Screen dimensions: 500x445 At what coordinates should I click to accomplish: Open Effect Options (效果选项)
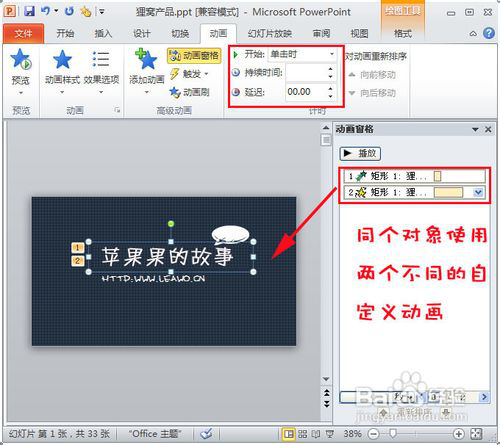[101, 71]
